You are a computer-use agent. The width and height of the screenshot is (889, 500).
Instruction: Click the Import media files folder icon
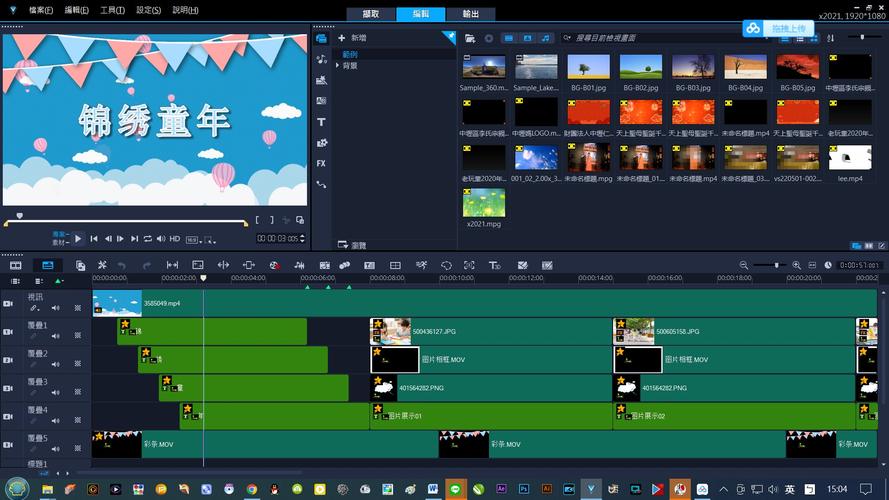[470, 38]
